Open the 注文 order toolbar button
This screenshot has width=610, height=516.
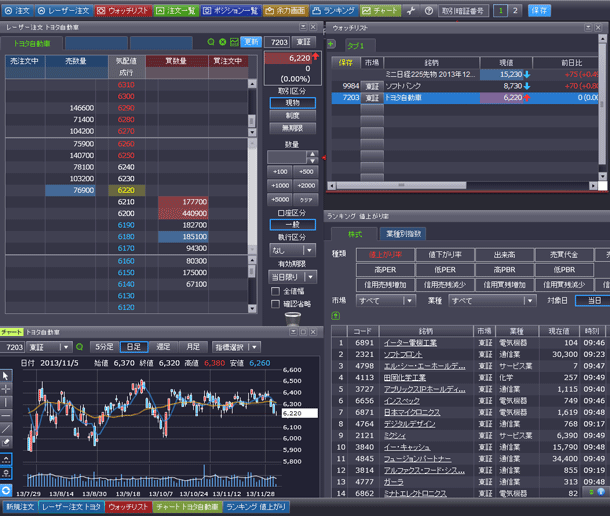[18, 11]
